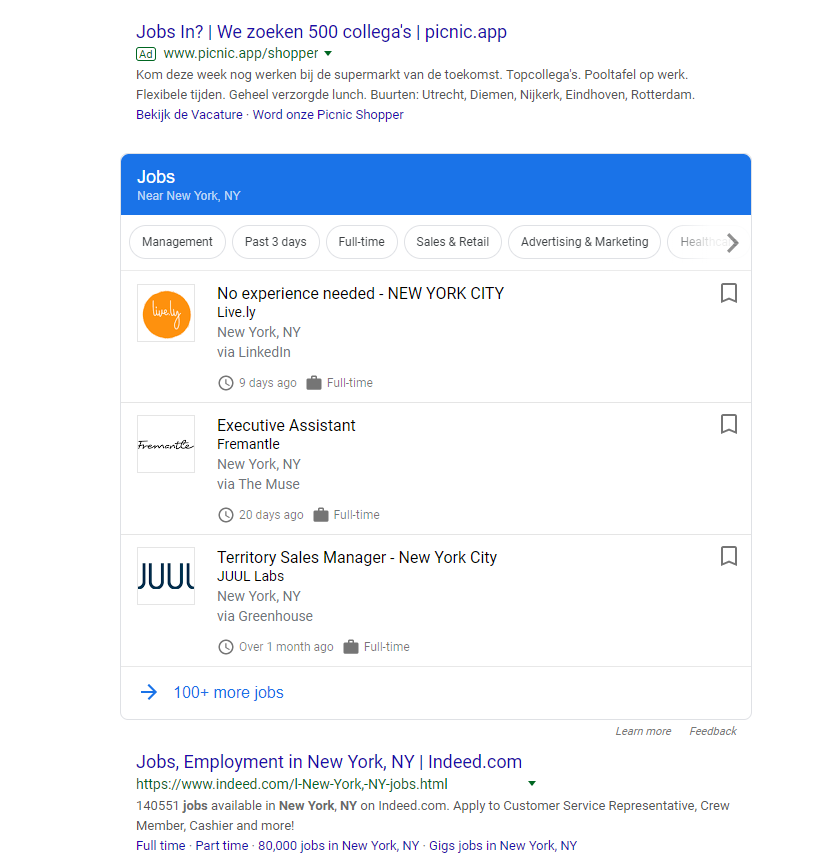Click the JUUL Labs company name
Viewport: 832px width, 865px height.
(250, 576)
